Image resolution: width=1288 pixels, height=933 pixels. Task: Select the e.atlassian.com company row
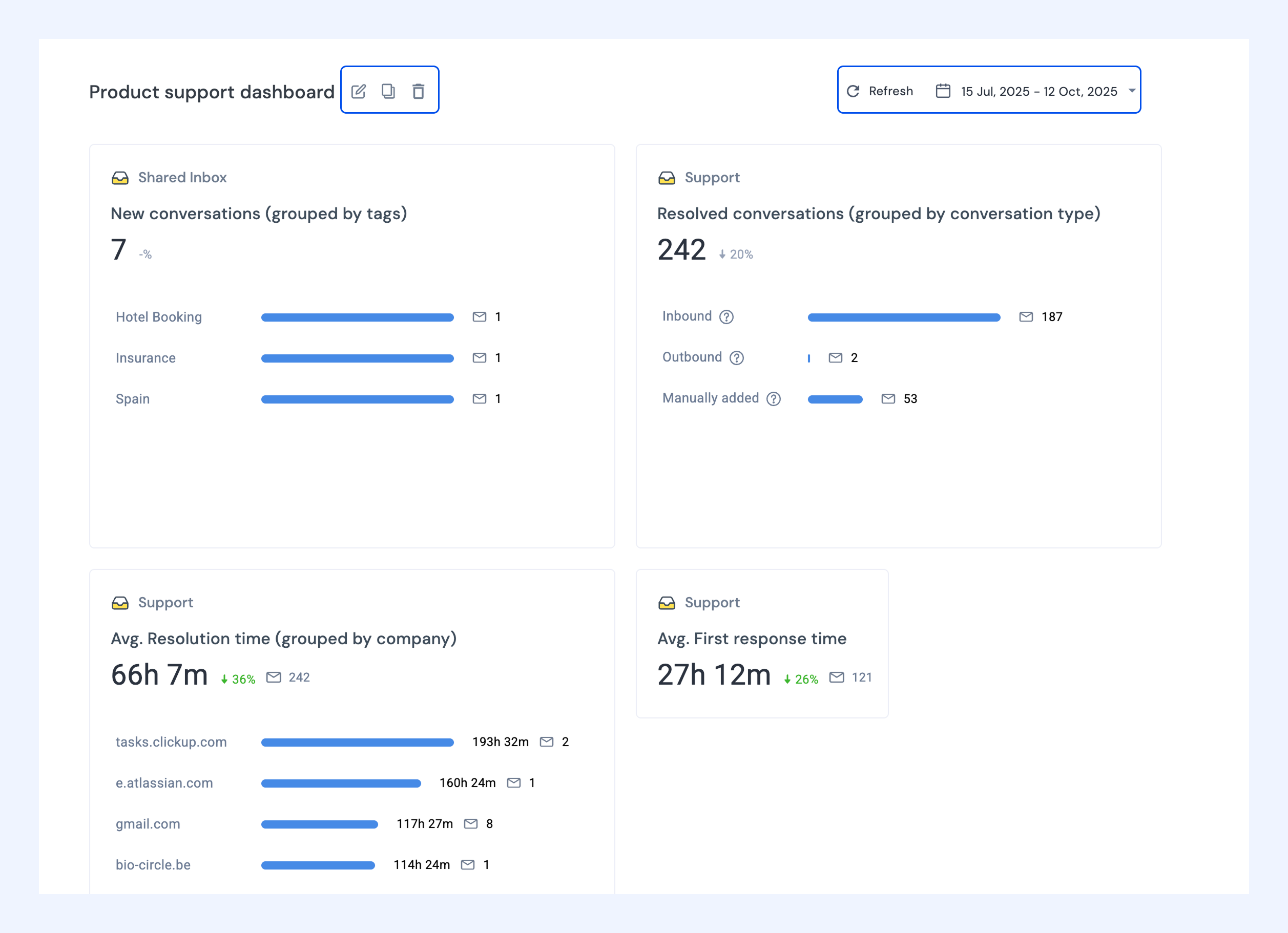pos(325,783)
